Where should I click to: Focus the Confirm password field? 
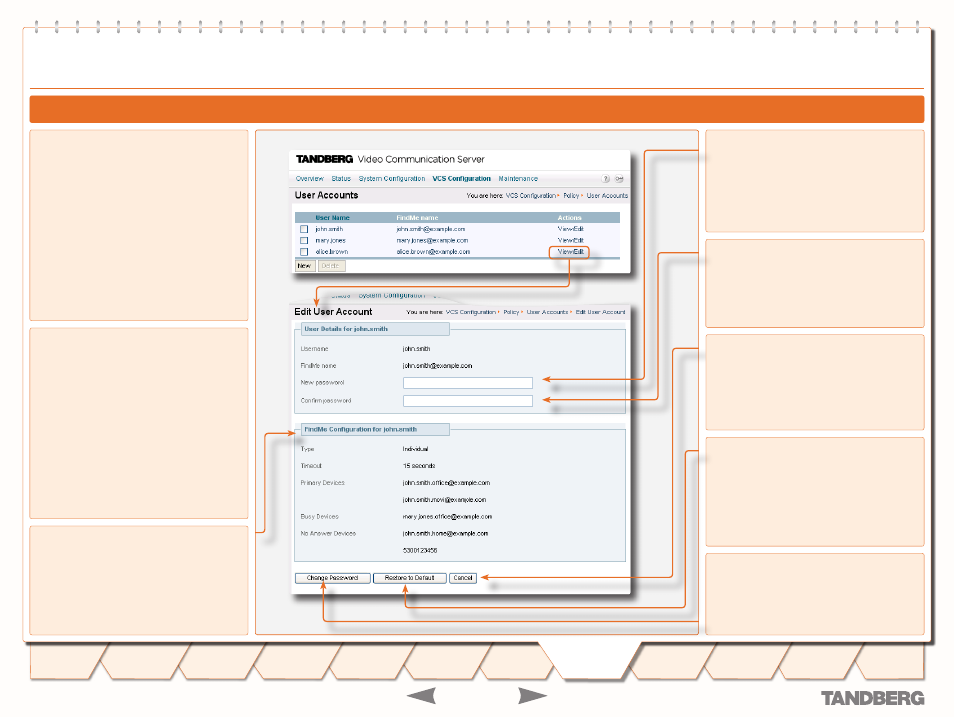[467, 401]
